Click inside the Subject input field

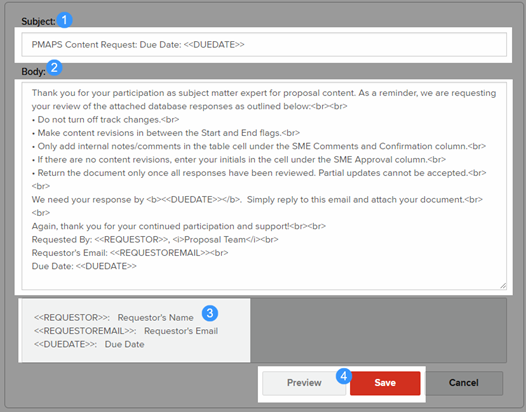click(x=264, y=45)
